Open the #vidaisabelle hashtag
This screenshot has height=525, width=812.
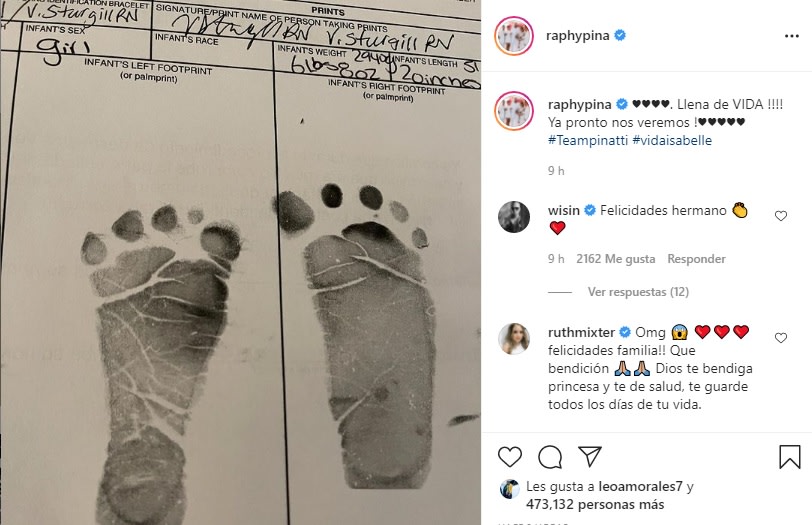coord(672,140)
